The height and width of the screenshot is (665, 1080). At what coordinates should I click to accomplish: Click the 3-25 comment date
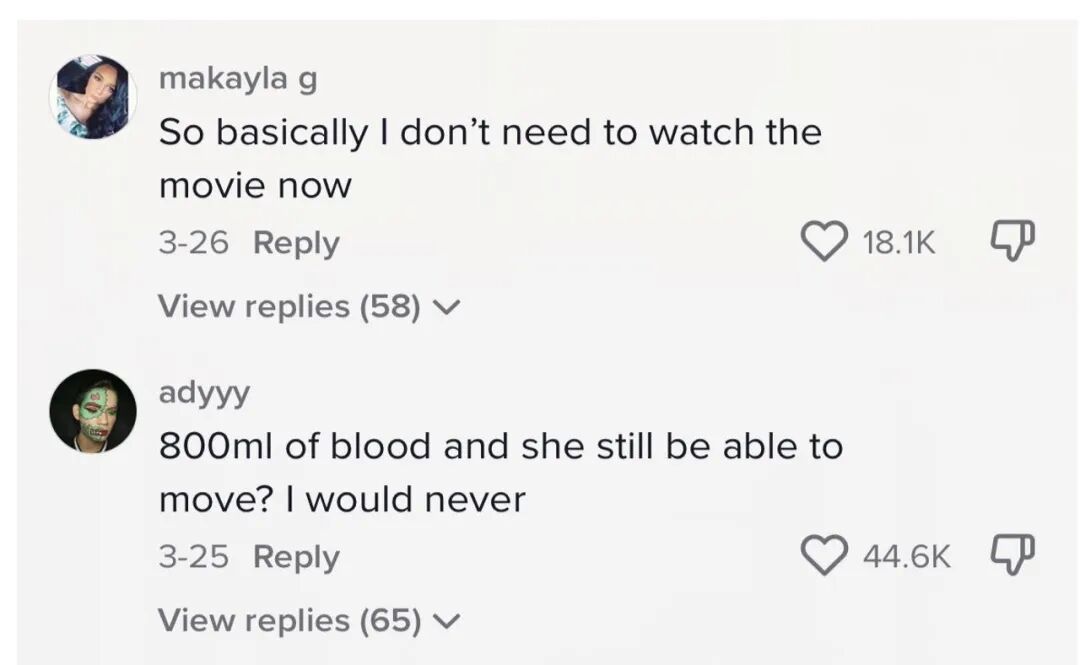click(193, 556)
